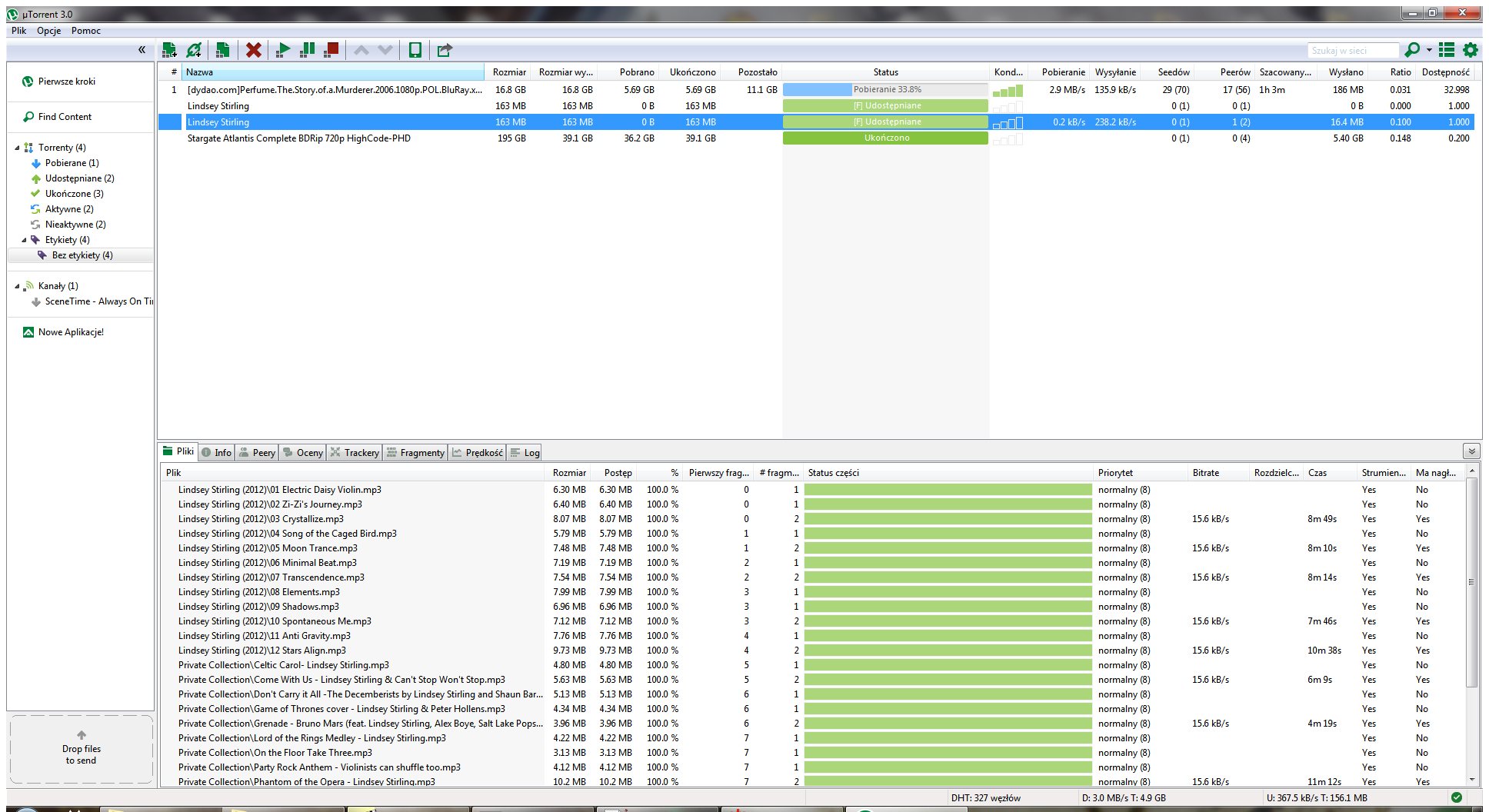Sort torrents by the Nazwa column header

pos(333,72)
